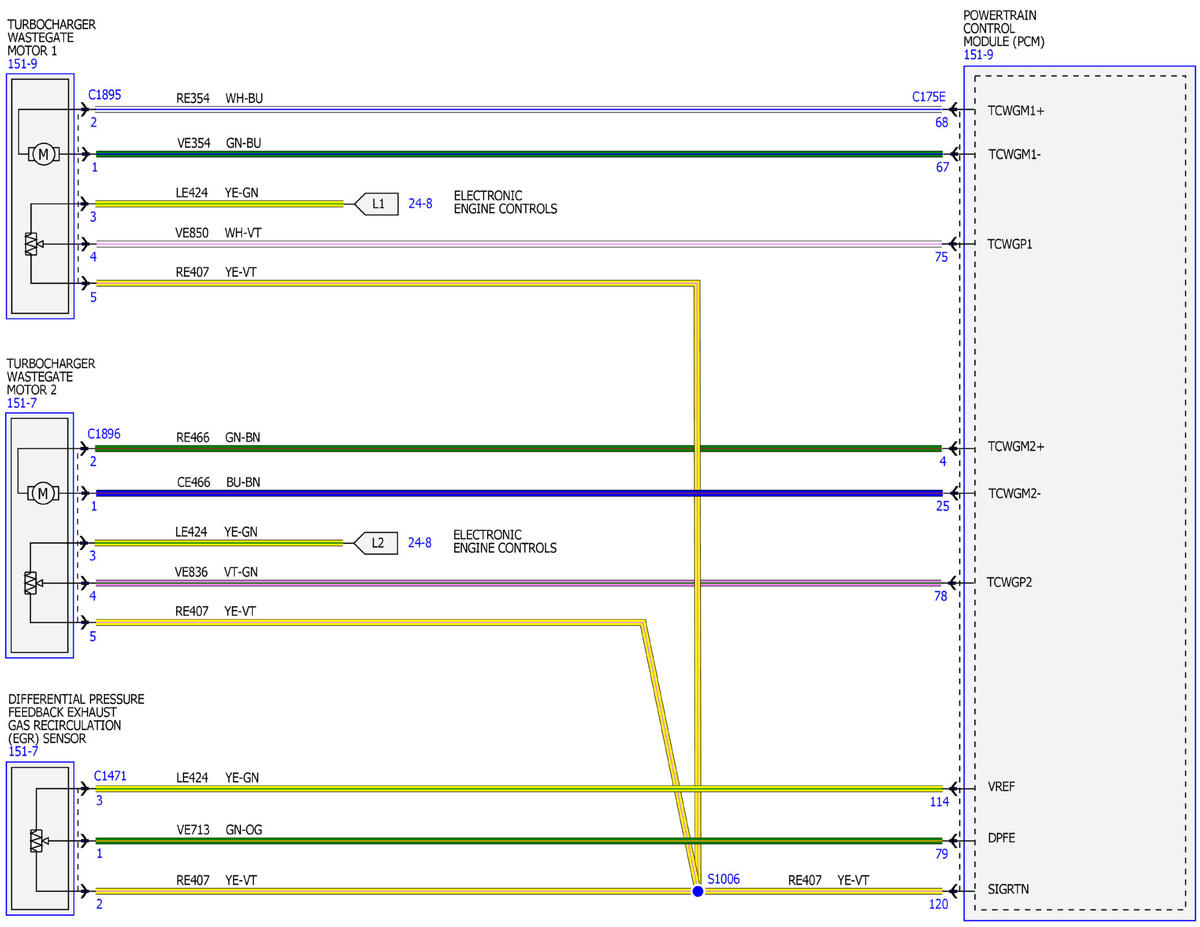Click the VE354 wire code

coord(193,142)
